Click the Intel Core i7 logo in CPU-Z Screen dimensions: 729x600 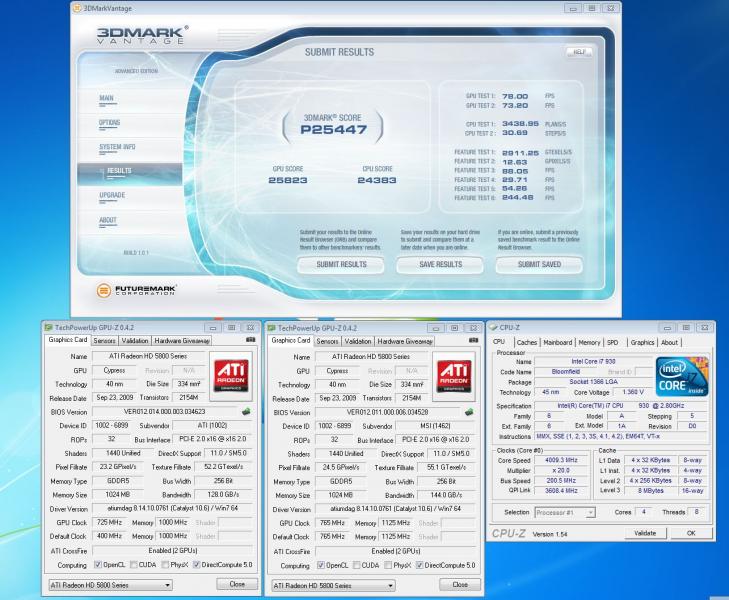tap(682, 376)
